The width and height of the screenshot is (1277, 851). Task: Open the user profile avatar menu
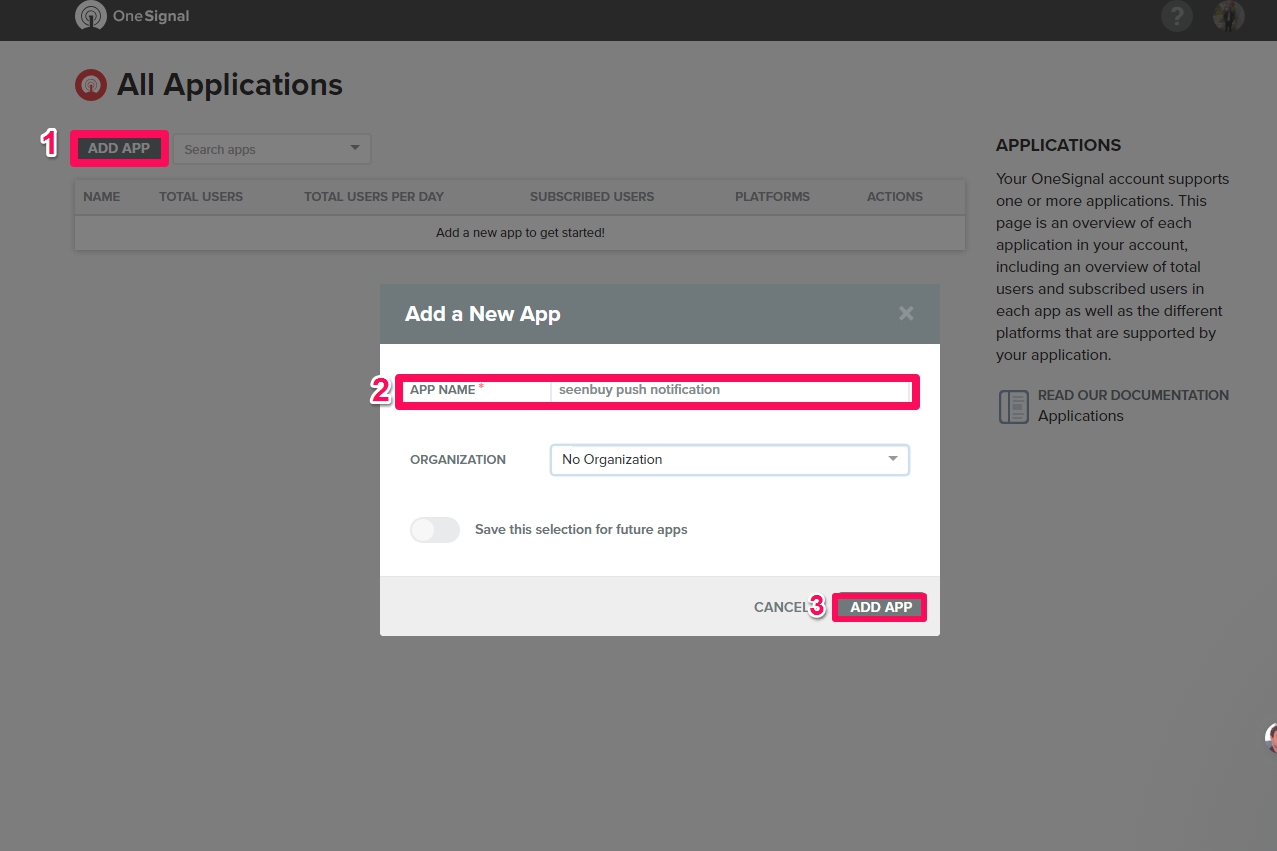pyautogui.click(x=1229, y=16)
